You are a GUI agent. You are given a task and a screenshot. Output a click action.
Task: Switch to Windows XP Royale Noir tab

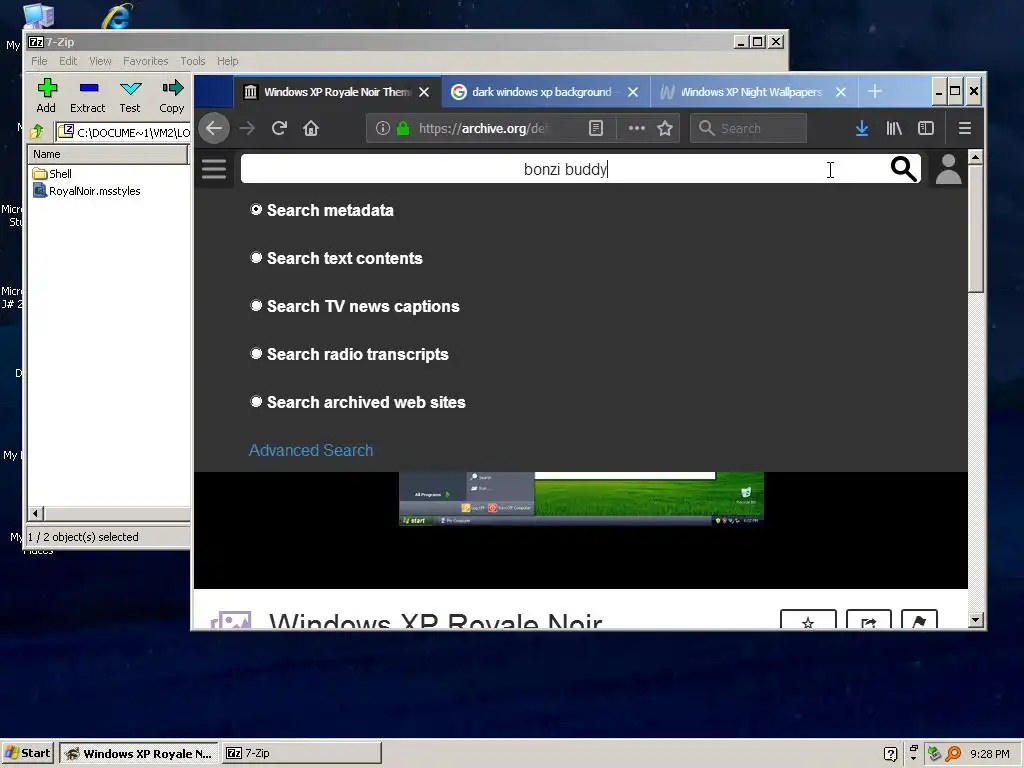pos(337,92)
